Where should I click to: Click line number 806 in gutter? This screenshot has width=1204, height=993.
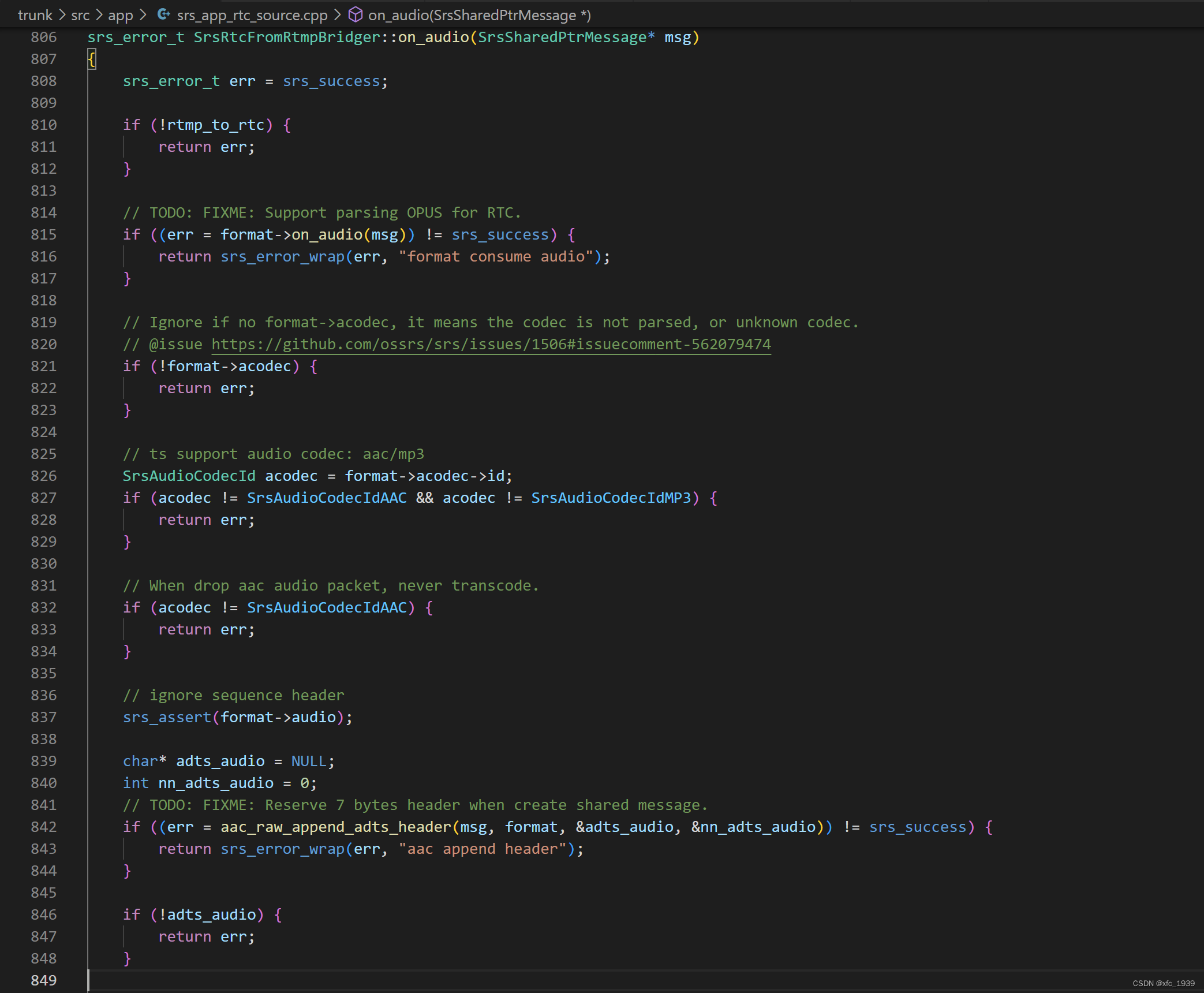click(x=44, y=37)
